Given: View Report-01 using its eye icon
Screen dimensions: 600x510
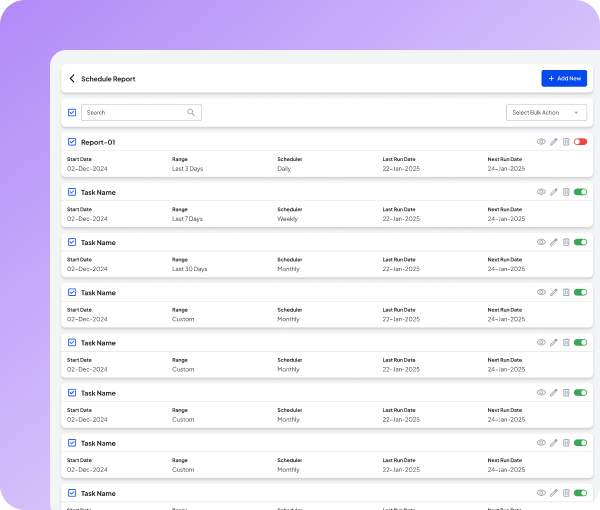Looking at the screenshot, I should (x=541, y=142).
